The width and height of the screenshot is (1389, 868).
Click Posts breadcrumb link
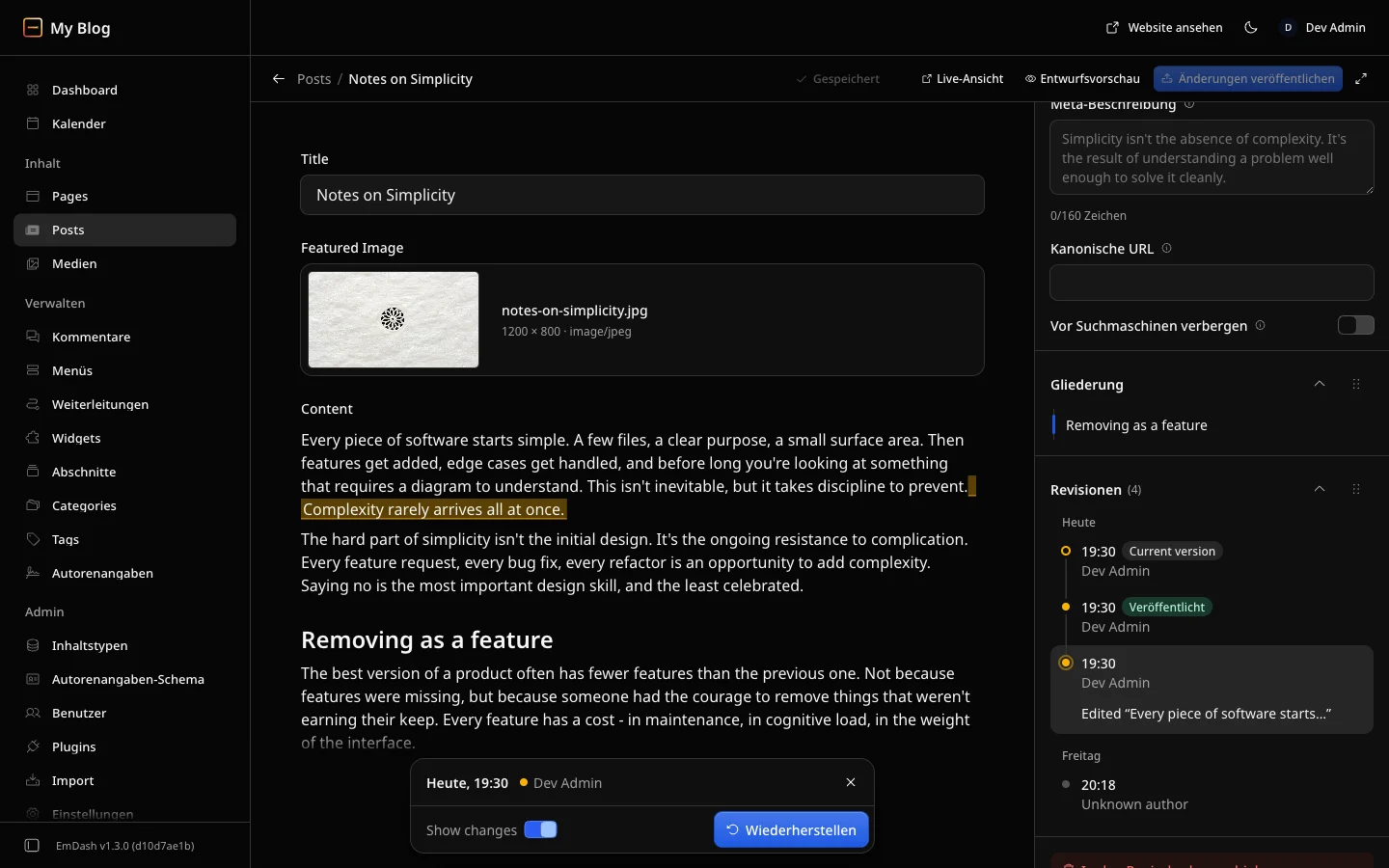click(x=313, y=79)
